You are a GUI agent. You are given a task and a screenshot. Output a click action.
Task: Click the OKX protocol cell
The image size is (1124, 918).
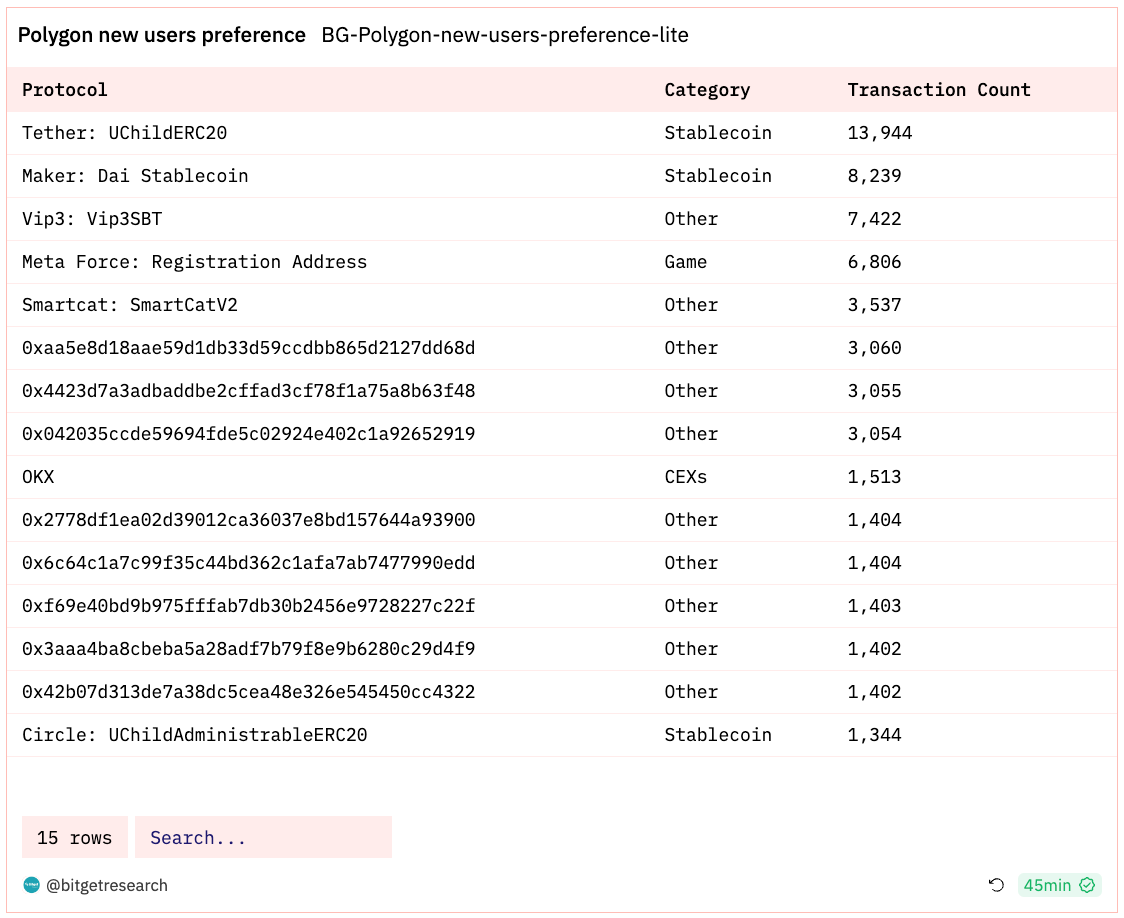[38, 477]
